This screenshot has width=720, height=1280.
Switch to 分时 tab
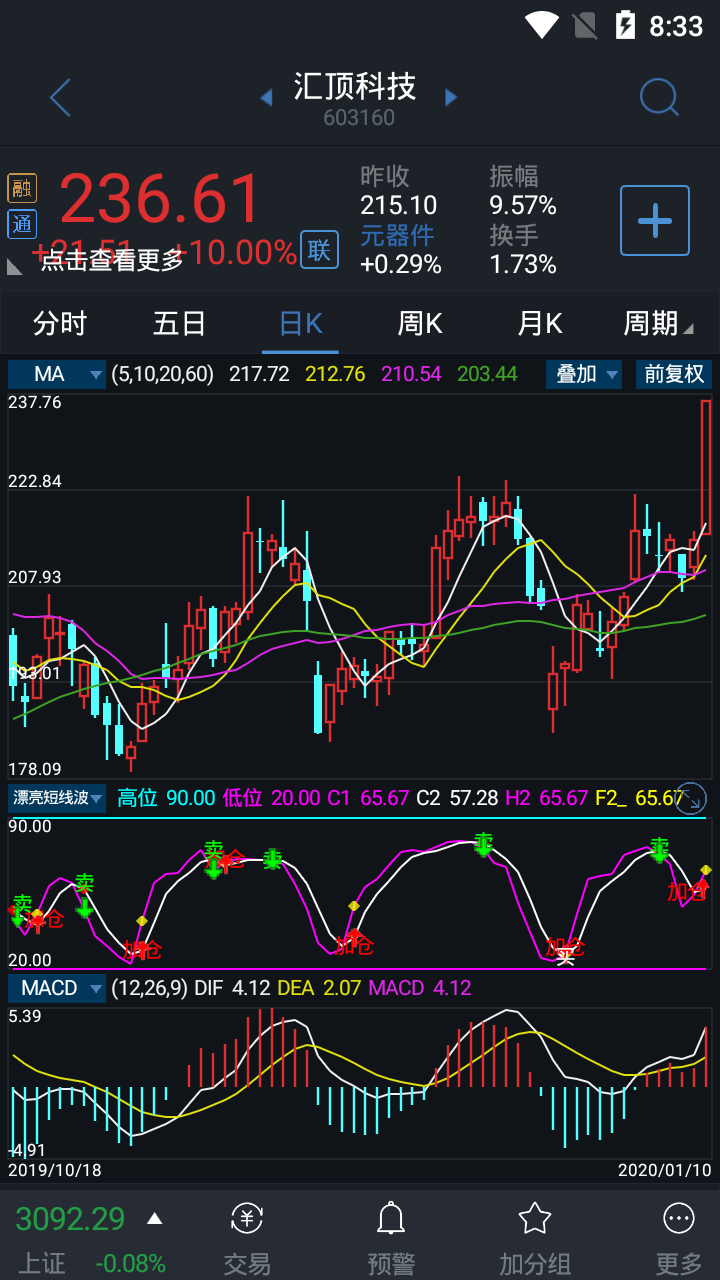[60, 323]
